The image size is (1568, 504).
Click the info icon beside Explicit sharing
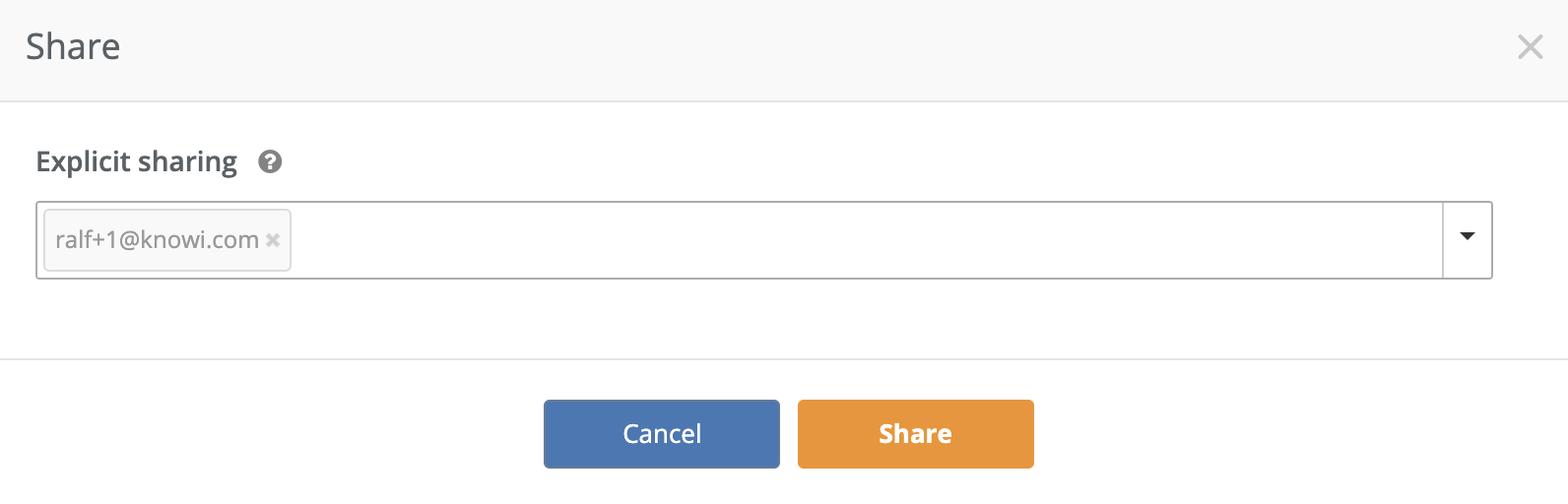270,161
